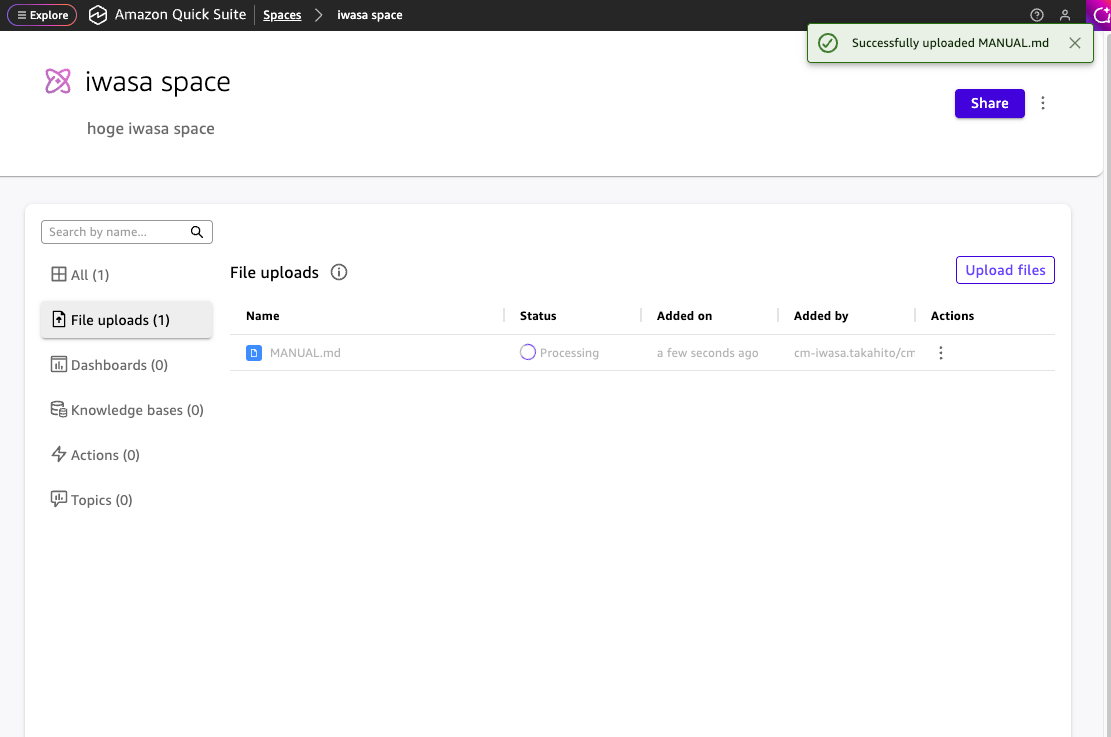Open the help question mark icon
Screen dimensions: 1111x737
click(x=1037, y=15)
